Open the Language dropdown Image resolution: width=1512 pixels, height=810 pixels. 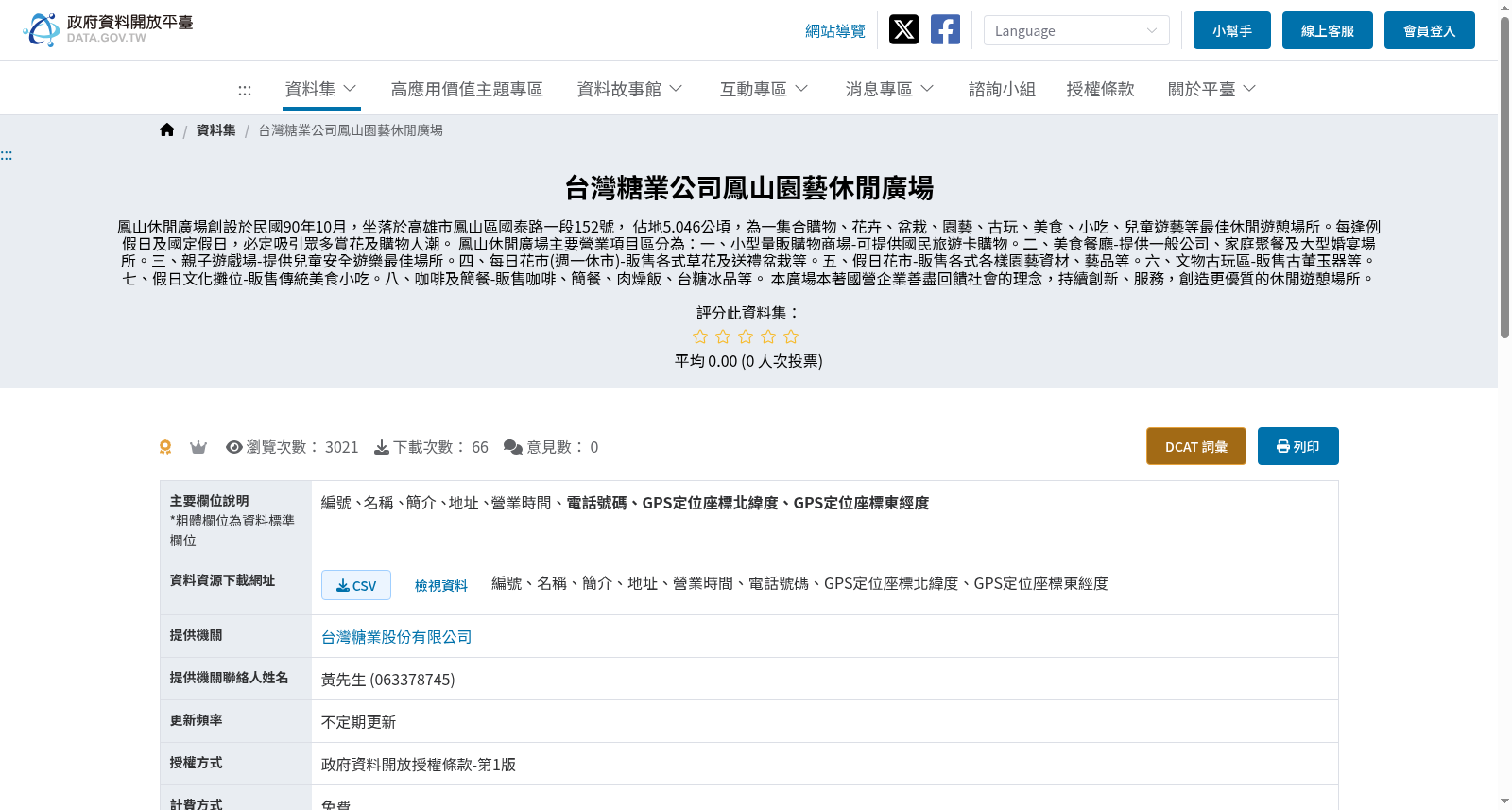click(1076, 30)
